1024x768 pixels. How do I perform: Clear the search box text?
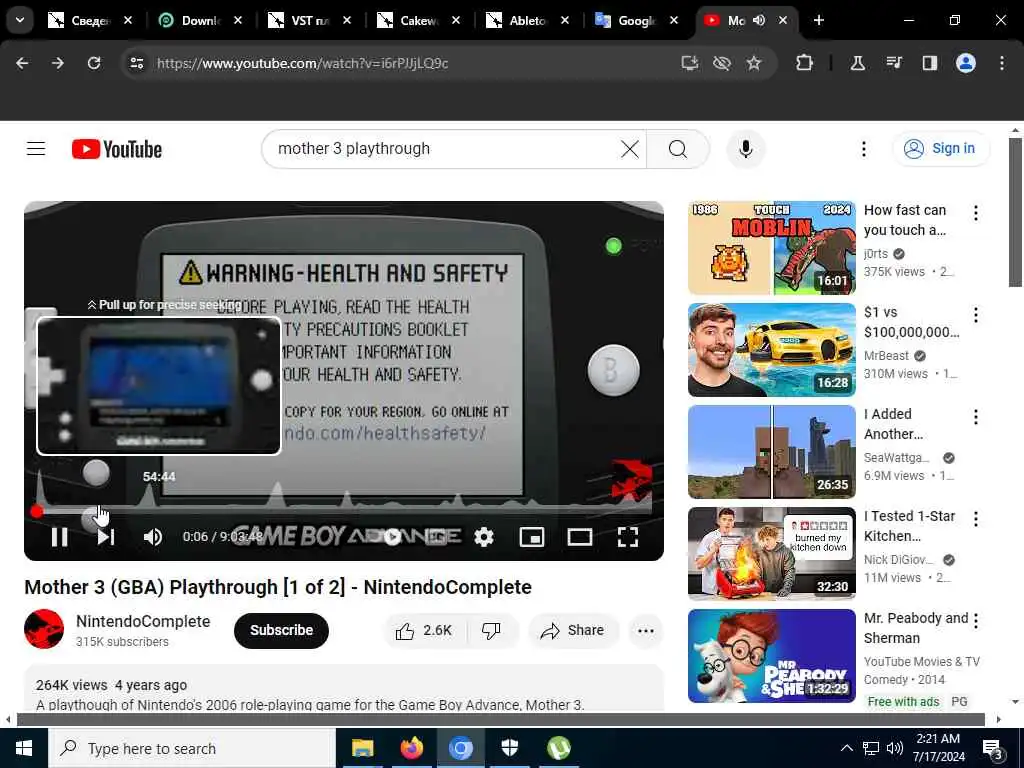[x=630, y=149]
